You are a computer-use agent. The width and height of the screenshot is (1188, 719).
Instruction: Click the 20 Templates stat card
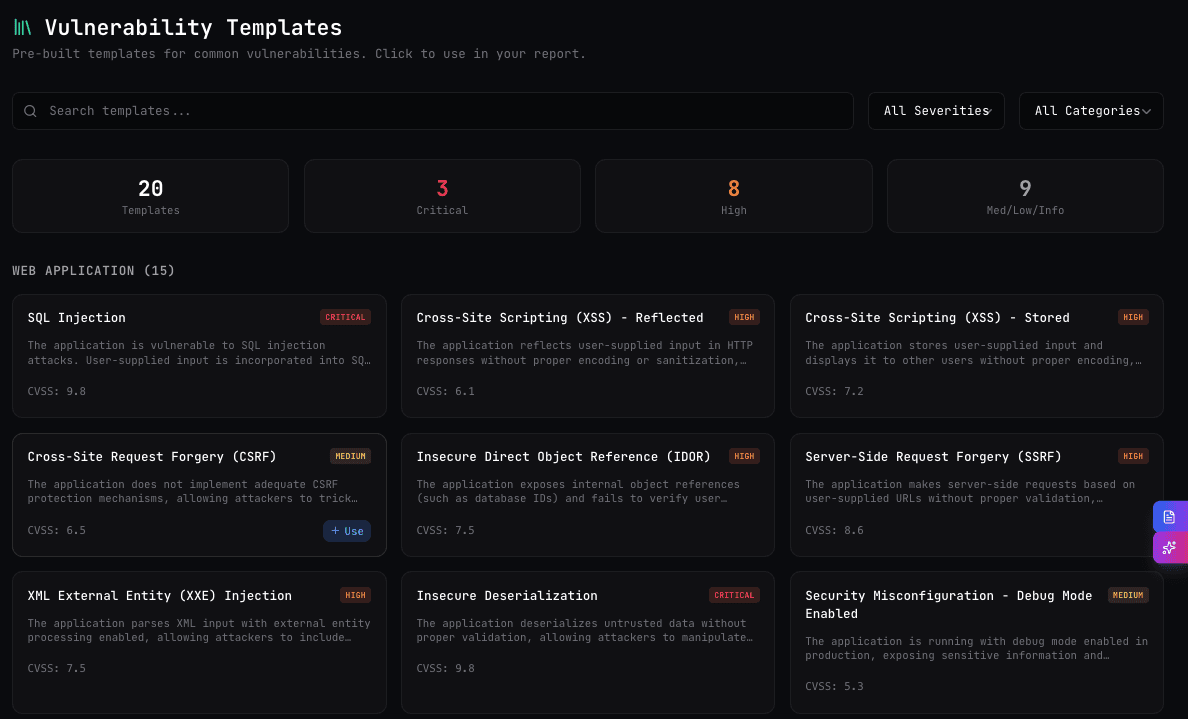150,196
